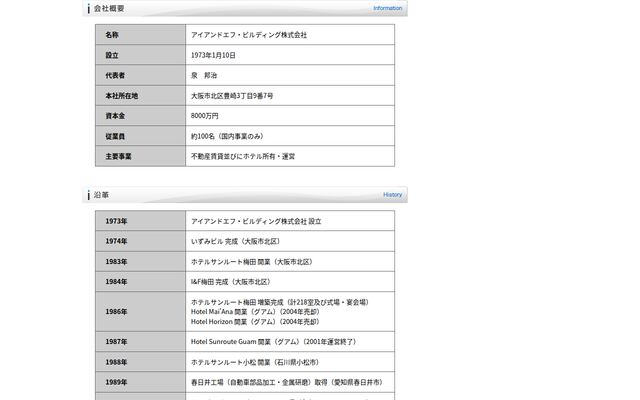
Task: Select representative name 泉 邦治
Action: click(204, 76)
